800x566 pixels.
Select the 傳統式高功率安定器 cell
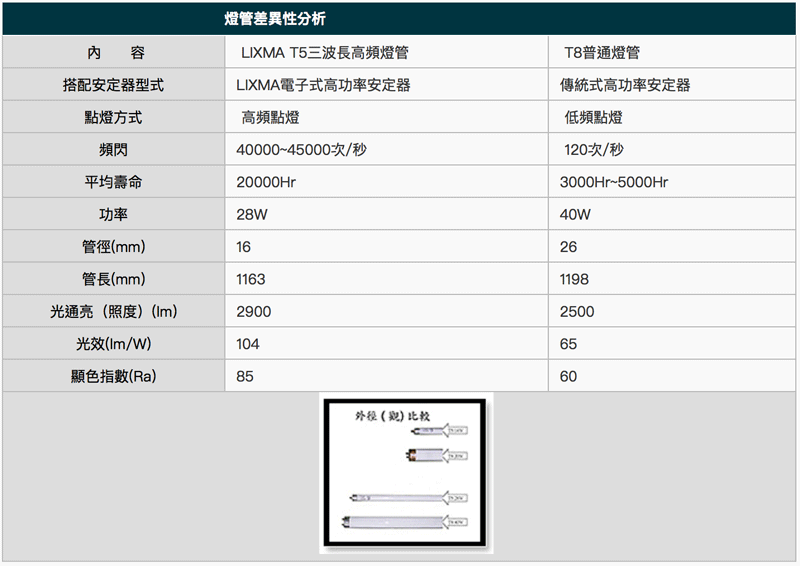click(625, 85)
